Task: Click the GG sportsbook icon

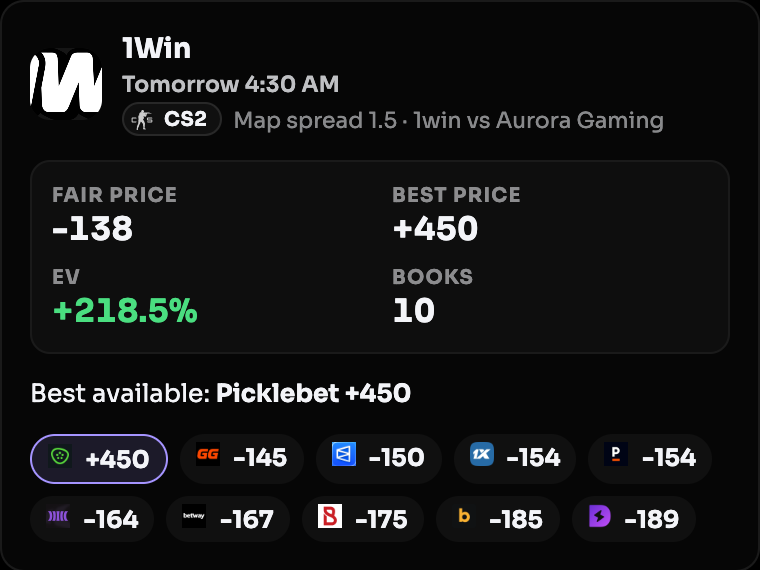Action: pyautogui.click(x=208, y=454)
